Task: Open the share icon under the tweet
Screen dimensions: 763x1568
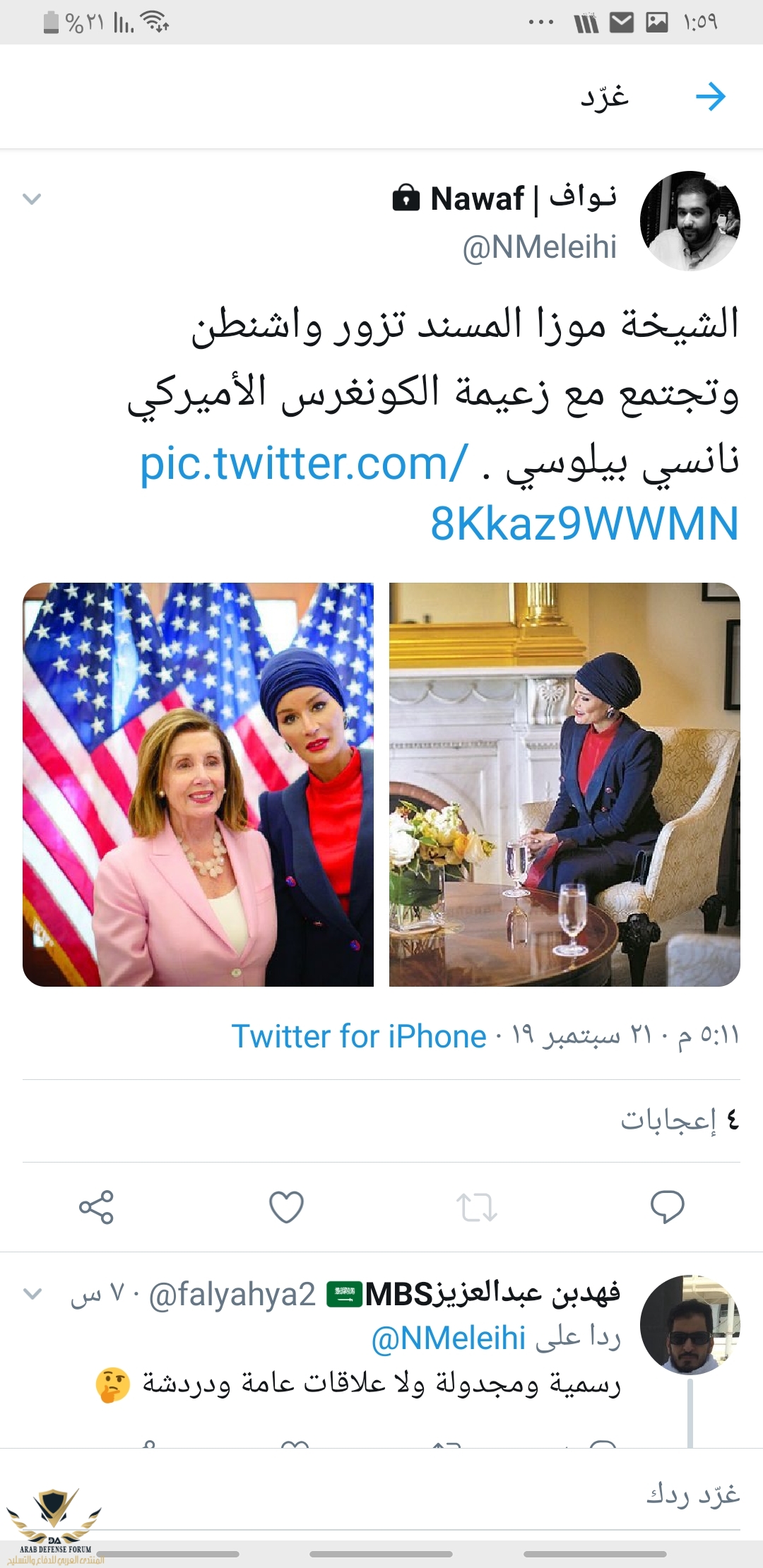Action: click(96, 1207)
